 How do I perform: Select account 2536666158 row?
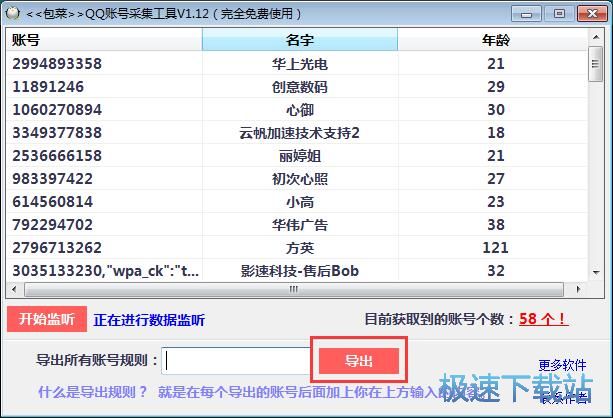pos(297,156)
